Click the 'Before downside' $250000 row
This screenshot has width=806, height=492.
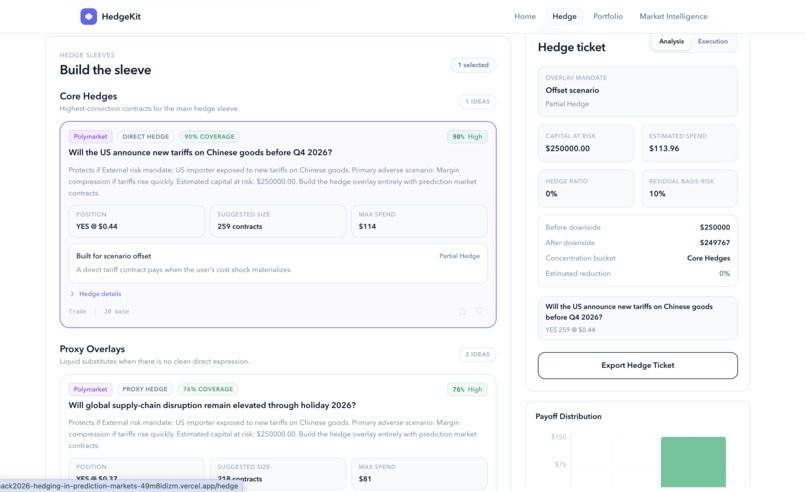point(637,227)
